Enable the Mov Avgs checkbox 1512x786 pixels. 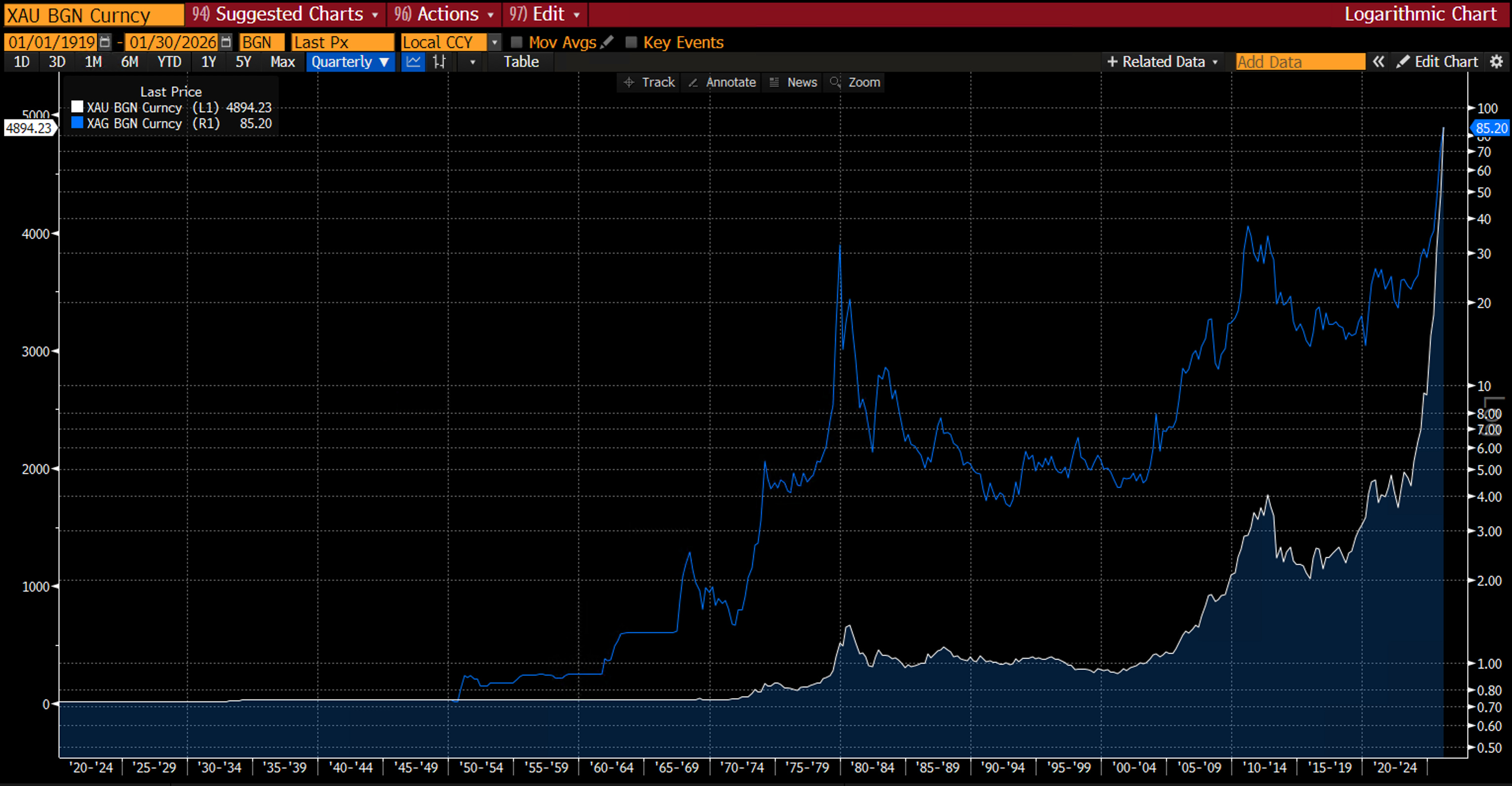pyautogui.click(x=516, y=42)
